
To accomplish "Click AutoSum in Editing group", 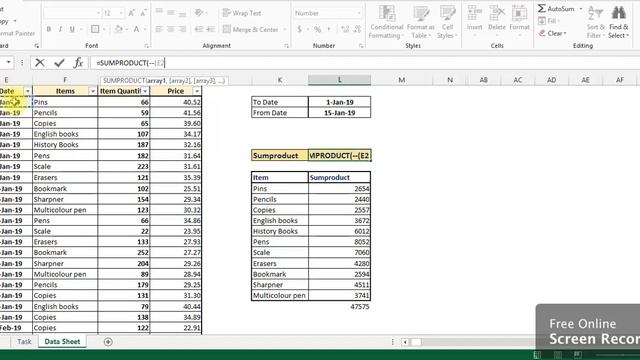I will click(x=556, y=9).
